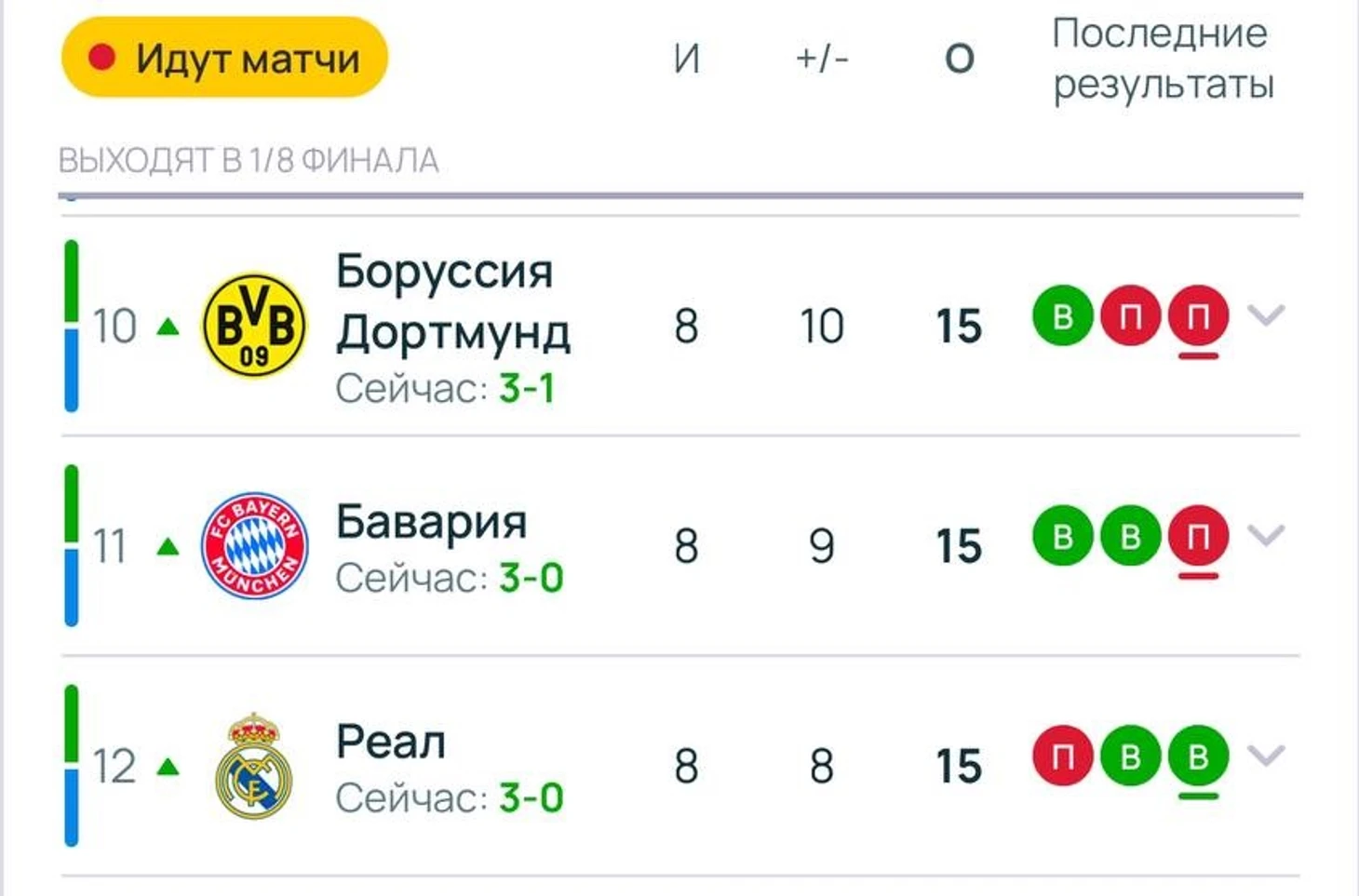The width and height of the screenshot is (1359, 896).
Task: Sort by the И games column header
Action: (687, 59)
